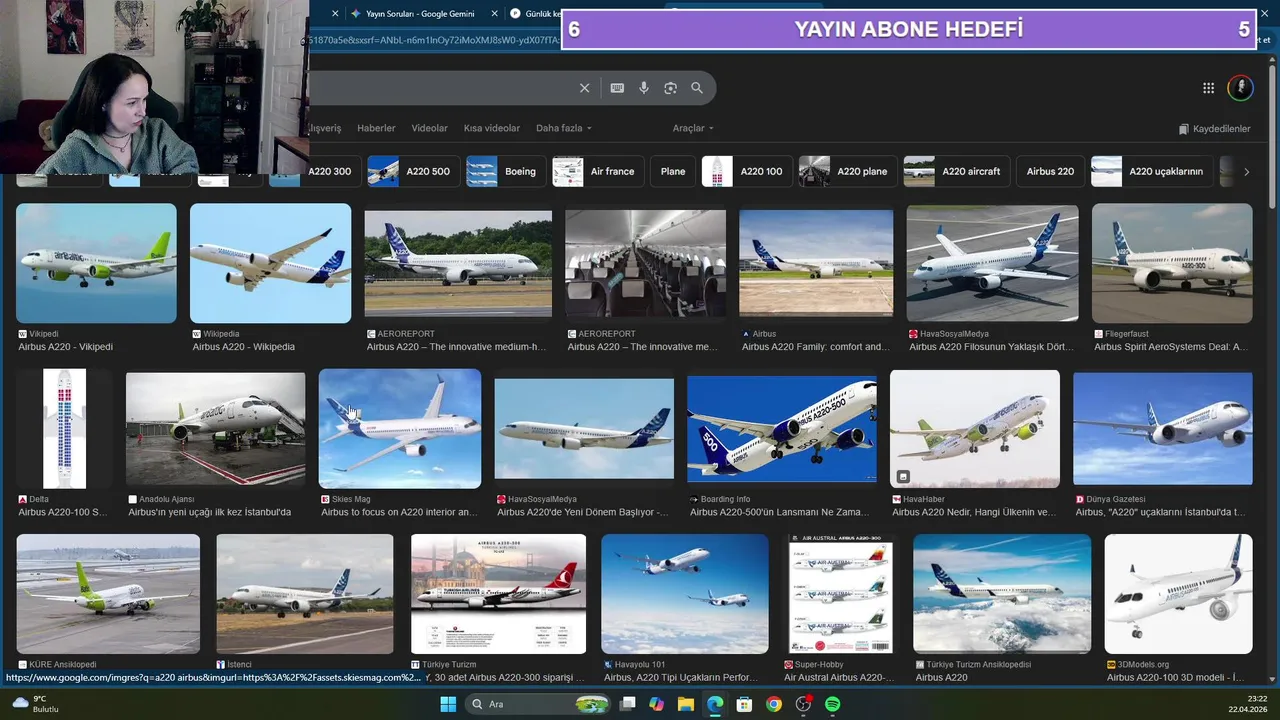Open the 3DModels.org A220-100 model thumbnail
The image size is (1280, 720).
tap(1178, 594)
